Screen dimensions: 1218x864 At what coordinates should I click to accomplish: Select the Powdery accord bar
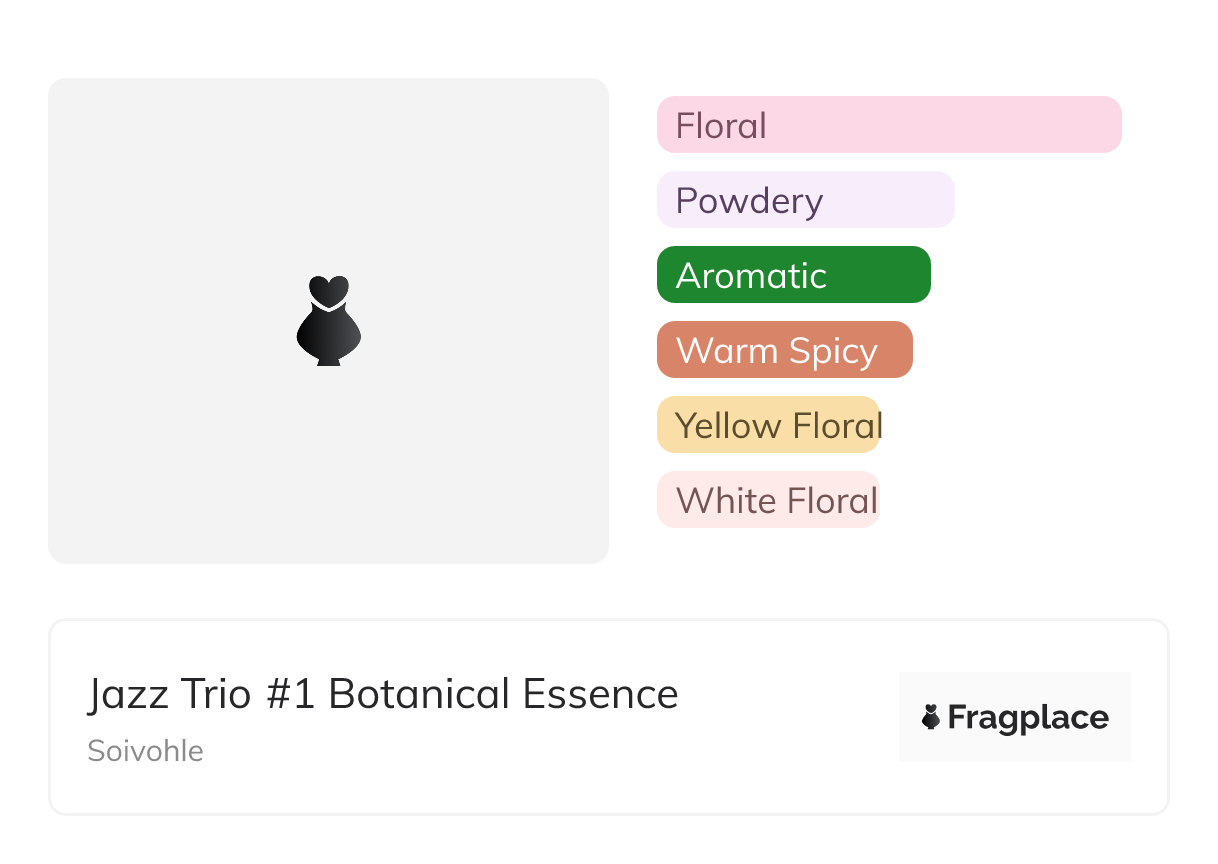click(805, 200)
